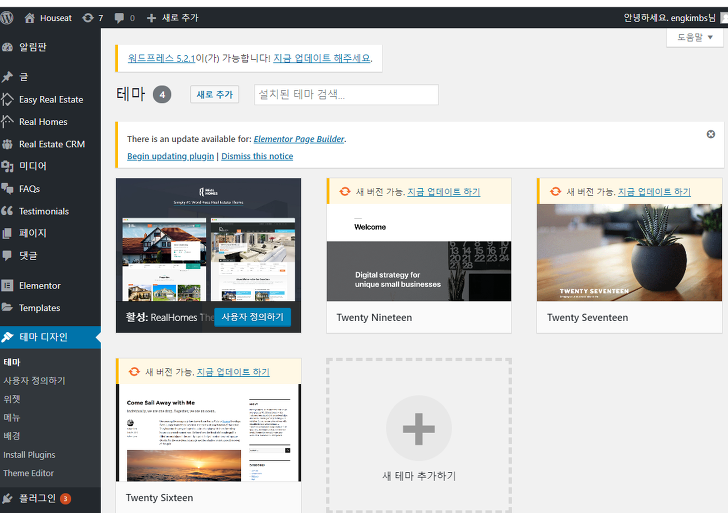Click the 워드프레스 5.2.1 link
The image size is (728, 513).
(x=161, y=58)
